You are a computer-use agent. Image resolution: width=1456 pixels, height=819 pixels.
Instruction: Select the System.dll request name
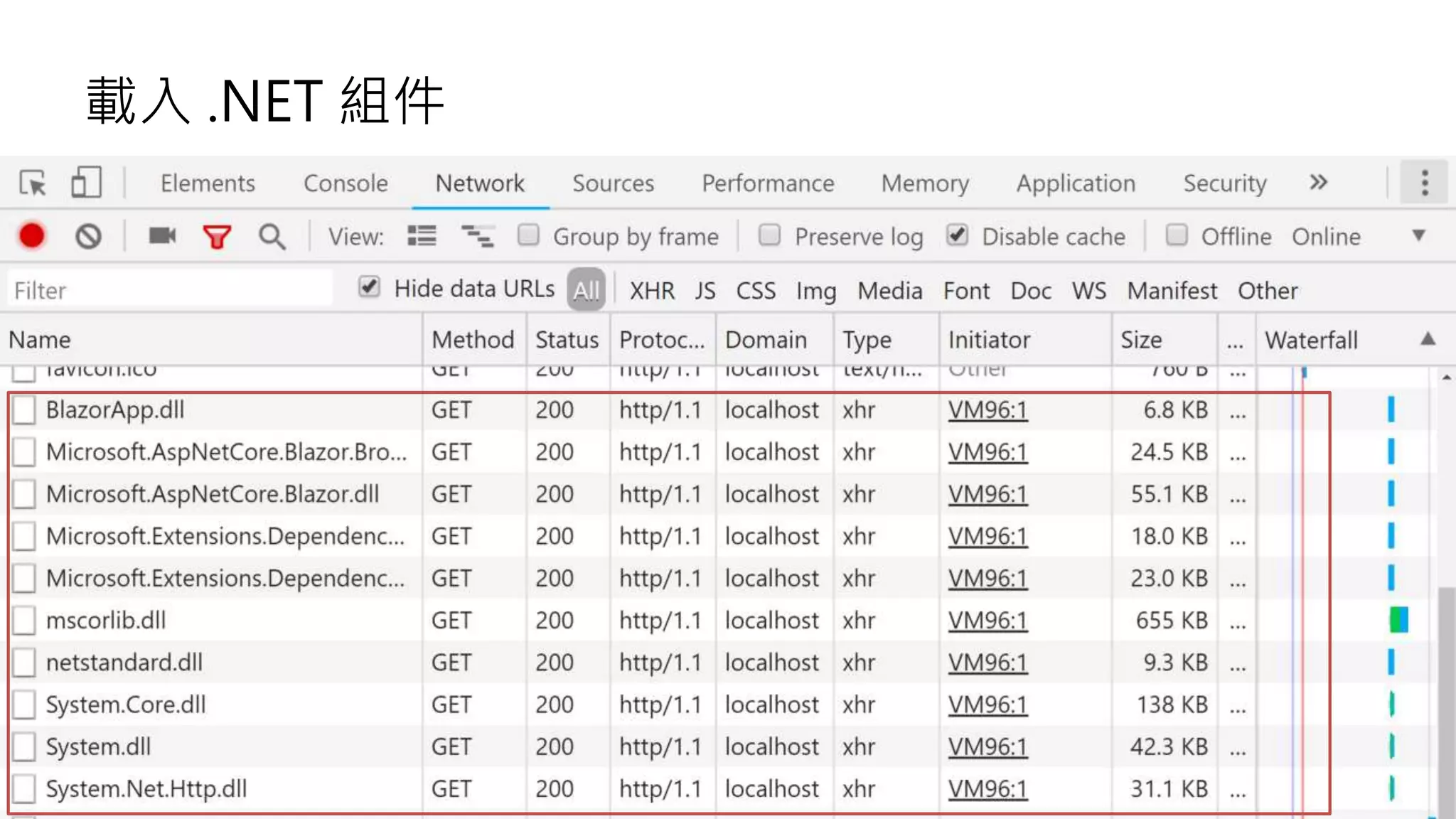(98, 747)
